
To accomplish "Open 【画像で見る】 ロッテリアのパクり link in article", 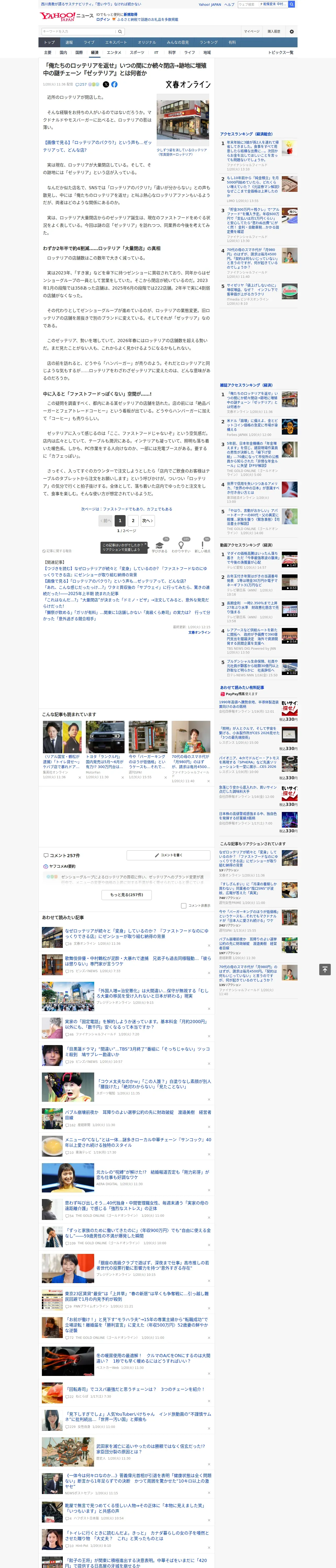I will [x=97, y=146].
